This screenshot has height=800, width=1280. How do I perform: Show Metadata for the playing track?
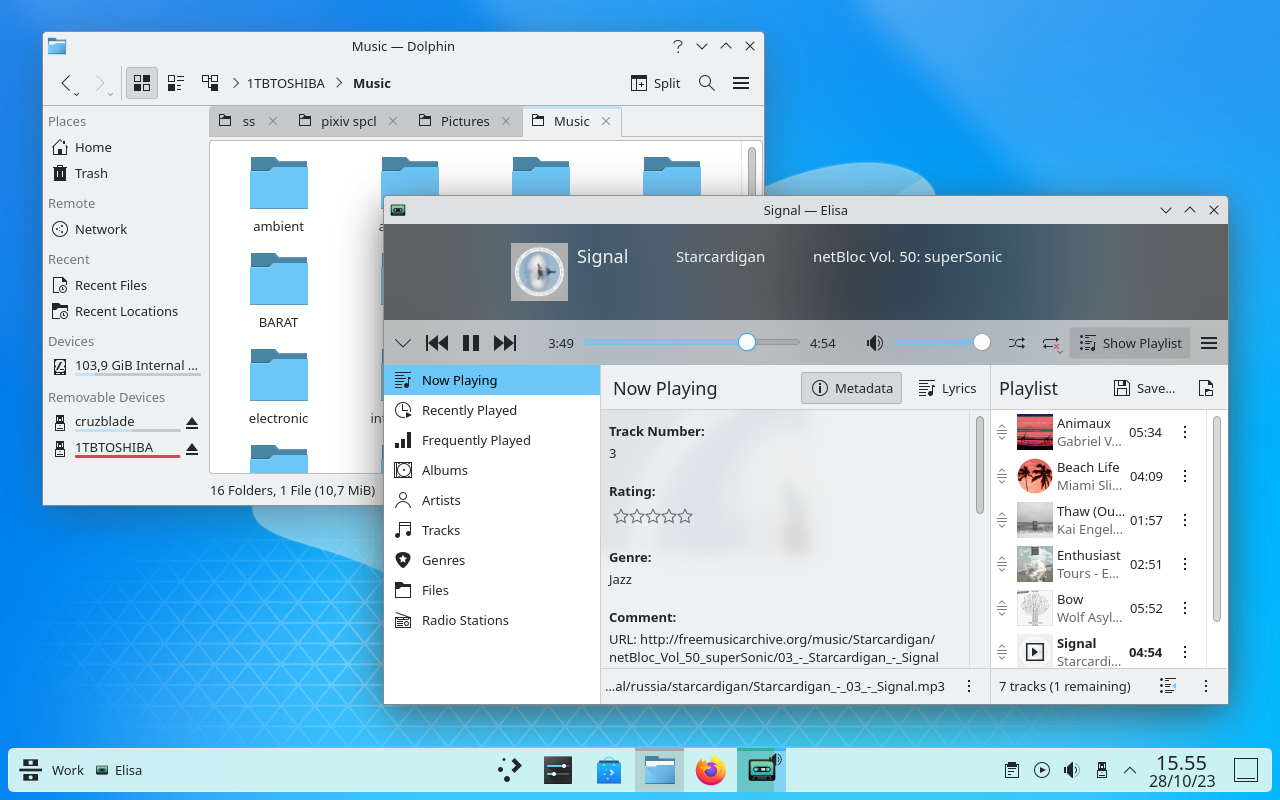851,388
